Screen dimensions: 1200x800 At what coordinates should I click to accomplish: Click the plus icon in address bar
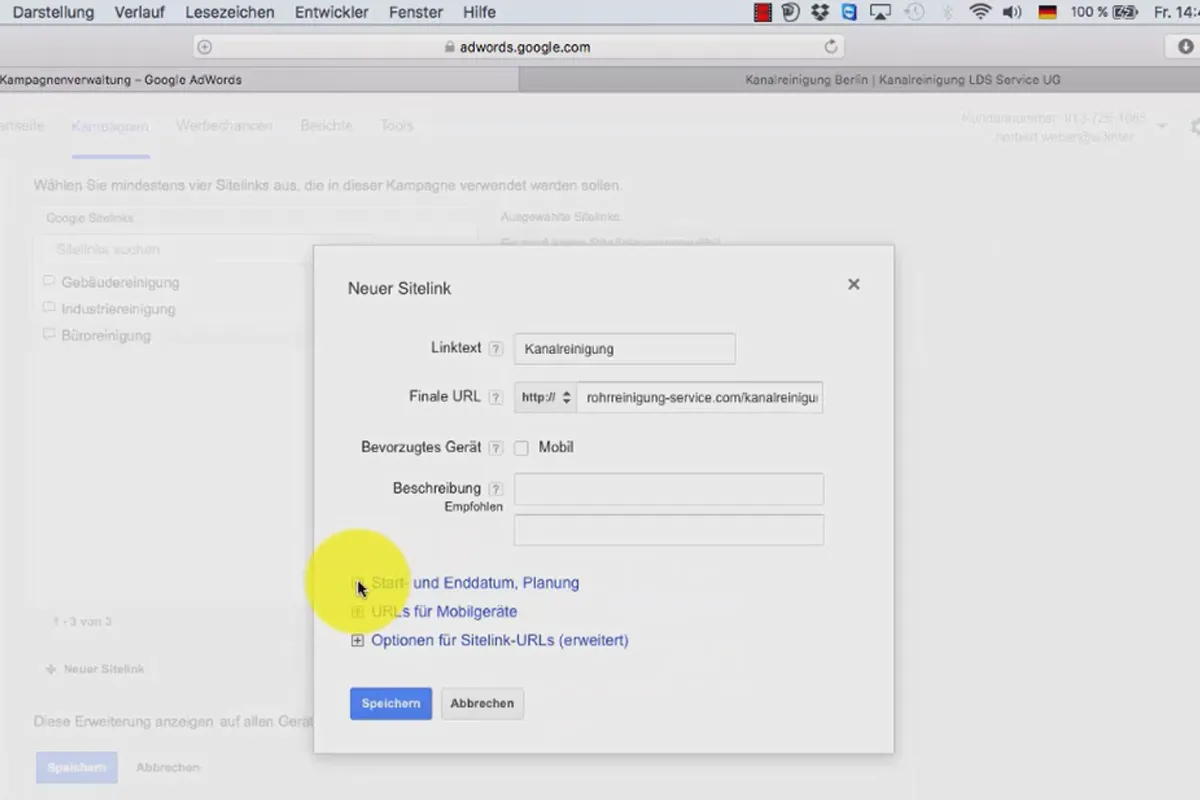coord(205,47)
